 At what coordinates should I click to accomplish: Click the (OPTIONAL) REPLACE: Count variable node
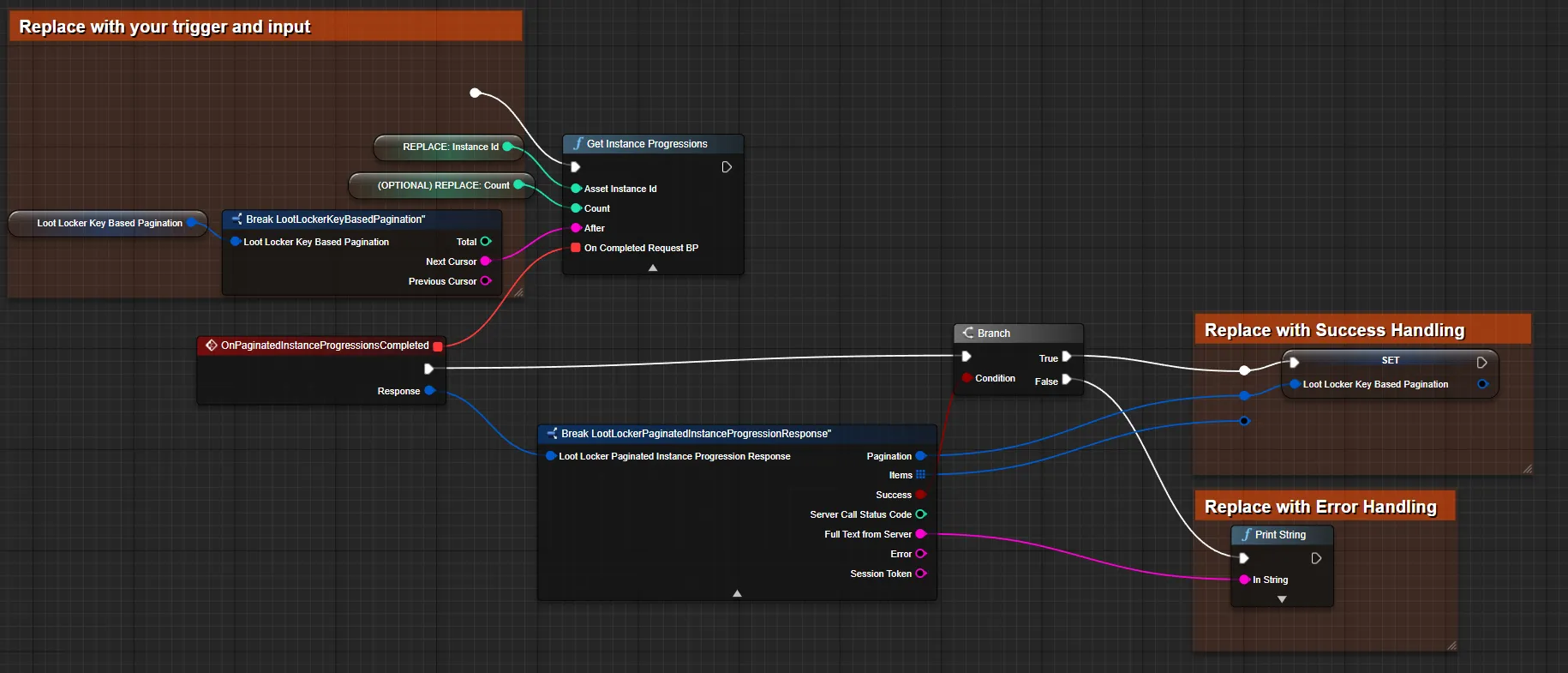pos(442,185)
